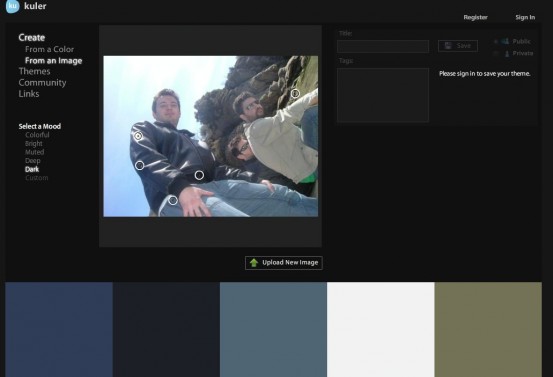Select the picker circle on the jacket sleeve
Screen dimensions: 553x377
tap(140, 165)
